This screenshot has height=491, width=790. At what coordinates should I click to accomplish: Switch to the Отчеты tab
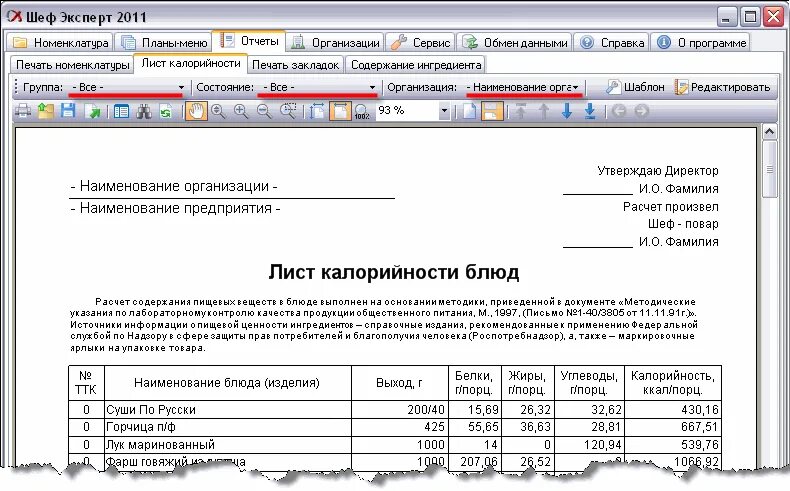coord(249,41)
